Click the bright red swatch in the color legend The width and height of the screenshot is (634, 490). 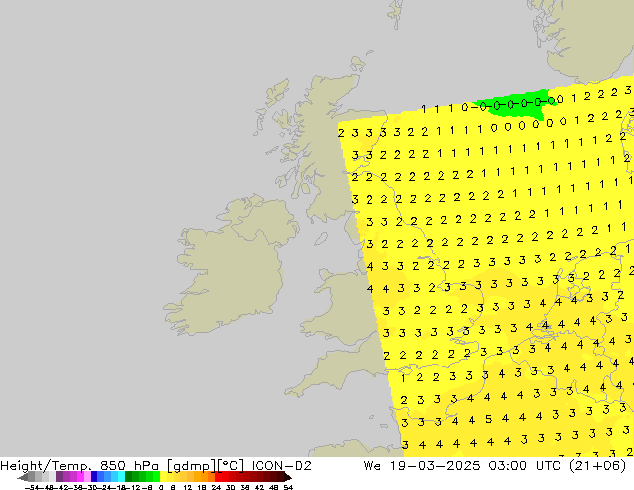[x=218, y=476]
